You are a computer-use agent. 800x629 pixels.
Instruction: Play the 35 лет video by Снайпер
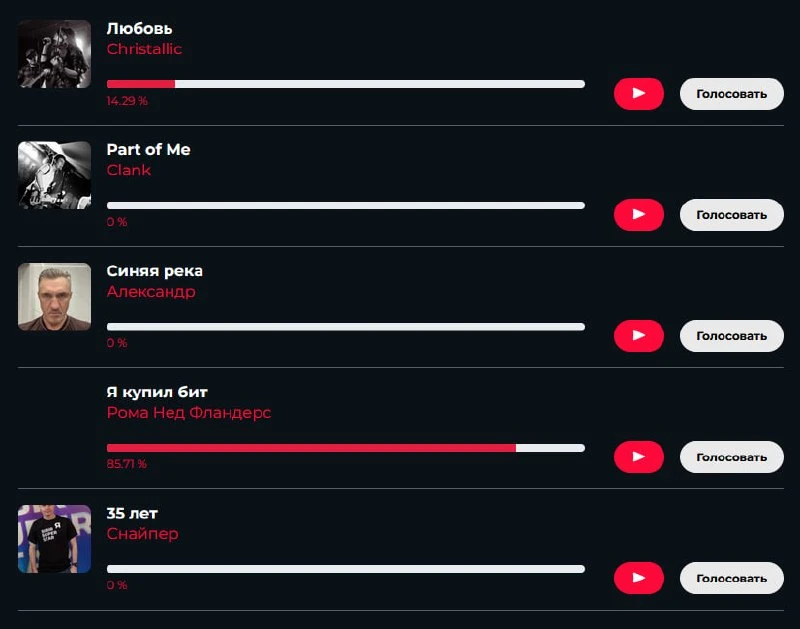click(x=638, y=578)
